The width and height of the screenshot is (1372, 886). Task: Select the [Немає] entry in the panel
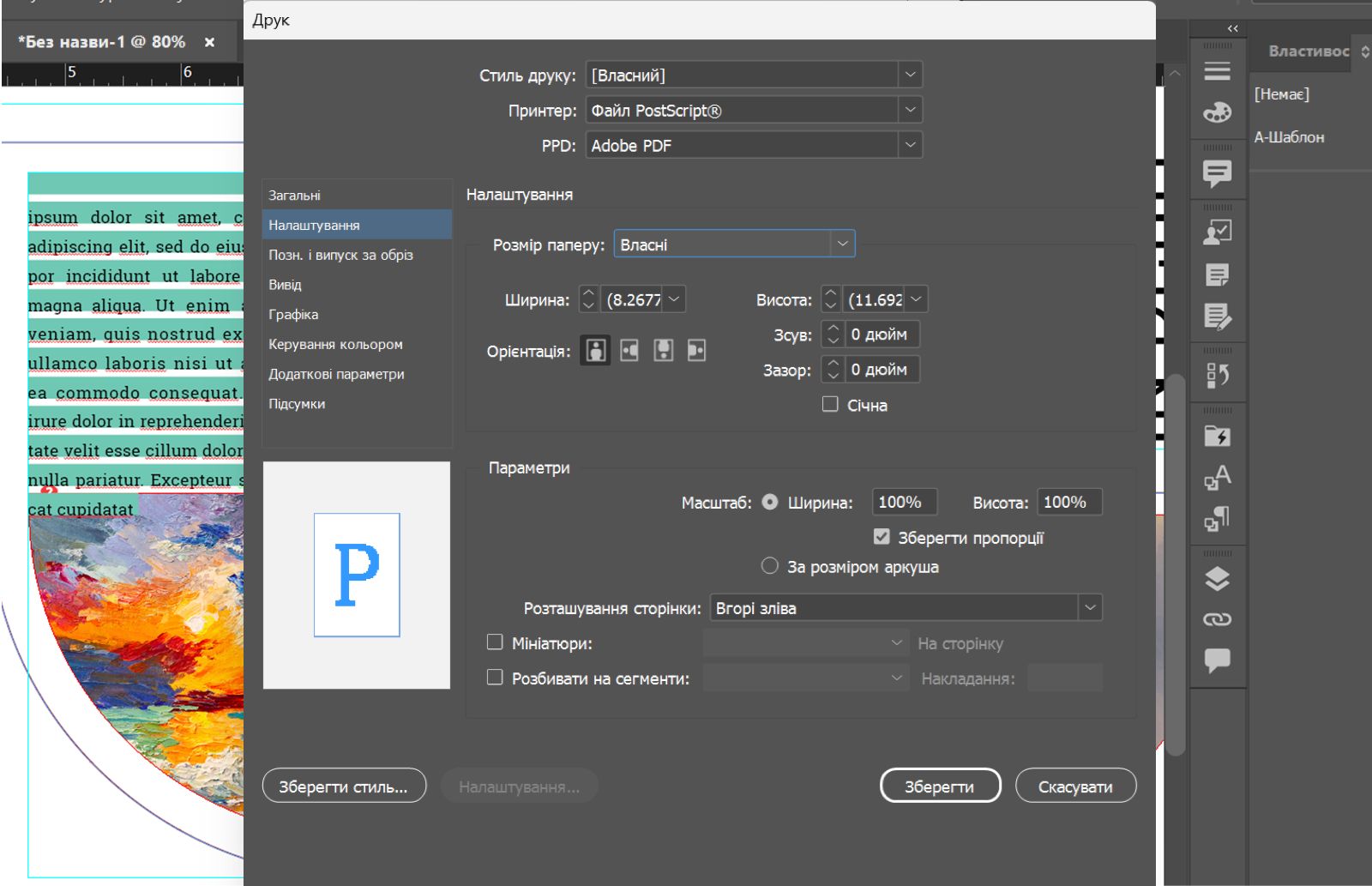(1282, 94)
